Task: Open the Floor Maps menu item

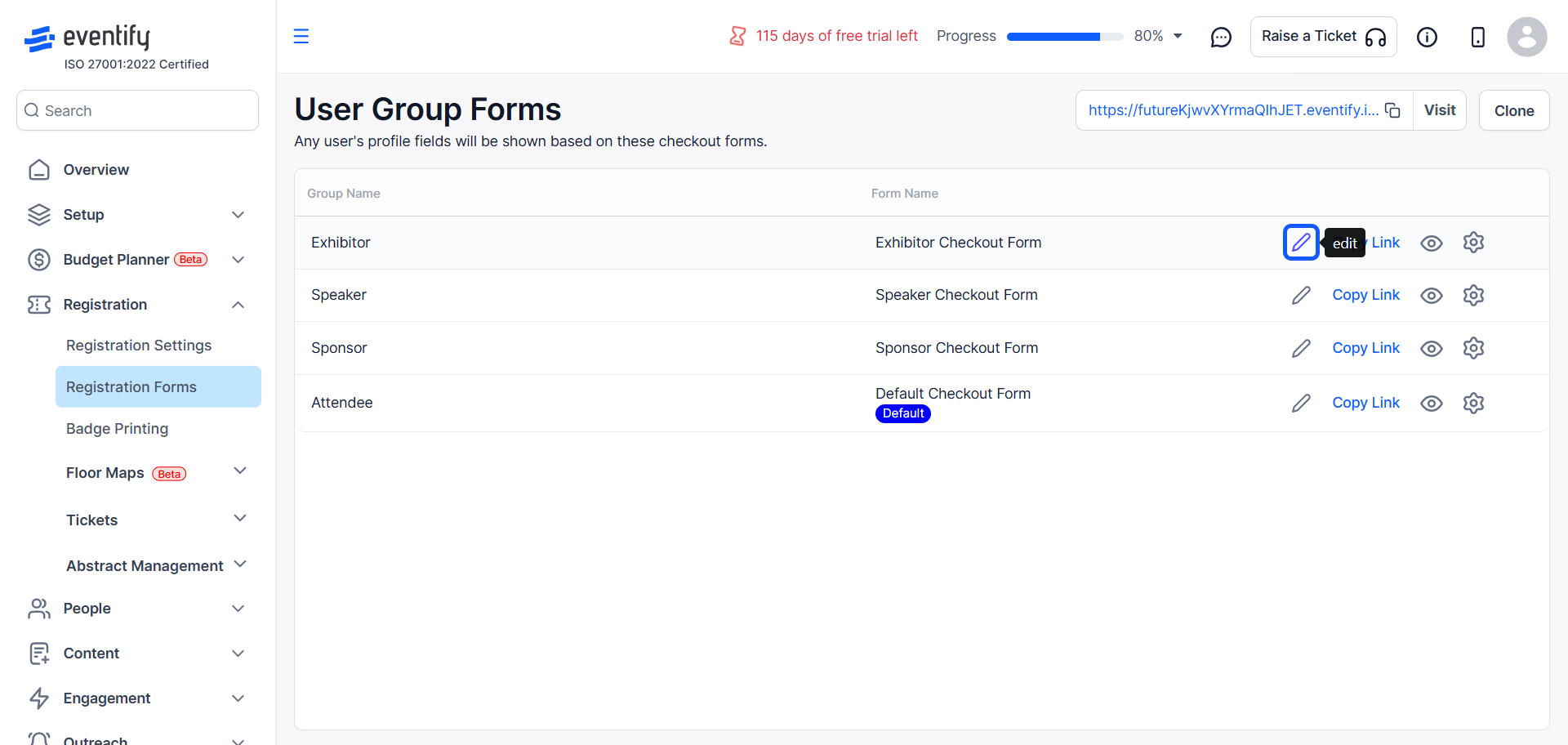Action: pos(105,473)
